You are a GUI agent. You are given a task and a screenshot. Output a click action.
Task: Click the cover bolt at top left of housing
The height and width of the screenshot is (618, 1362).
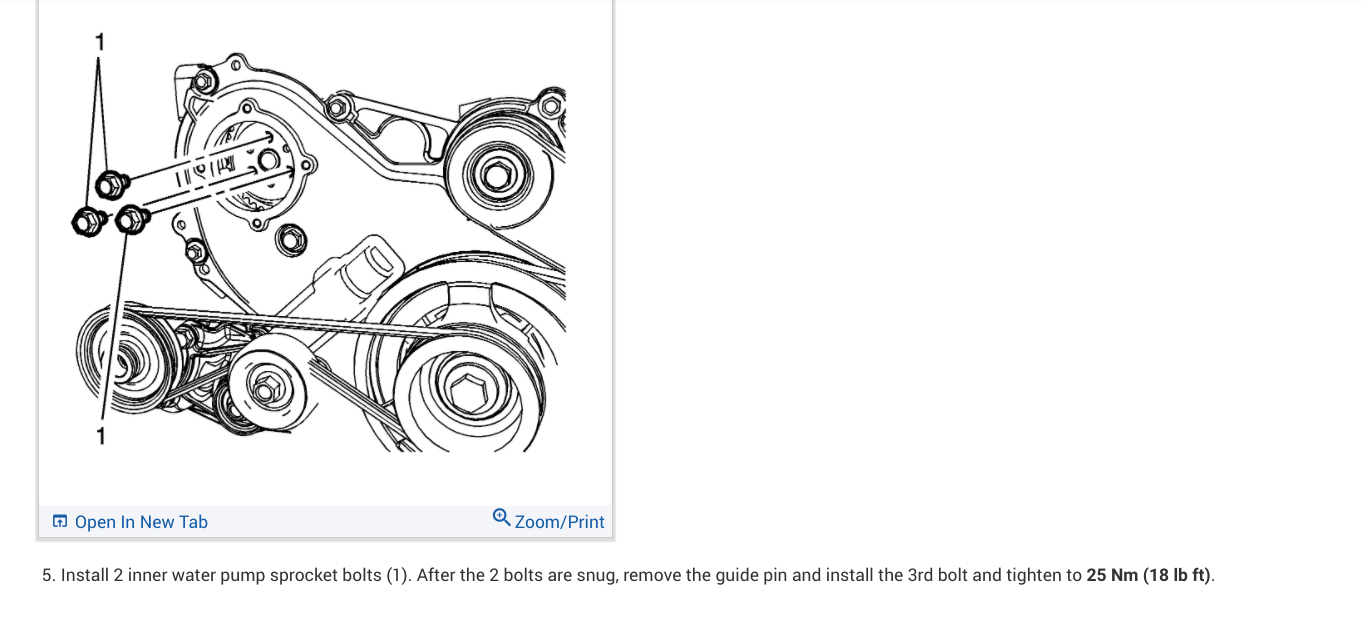[x=204, y=78]
